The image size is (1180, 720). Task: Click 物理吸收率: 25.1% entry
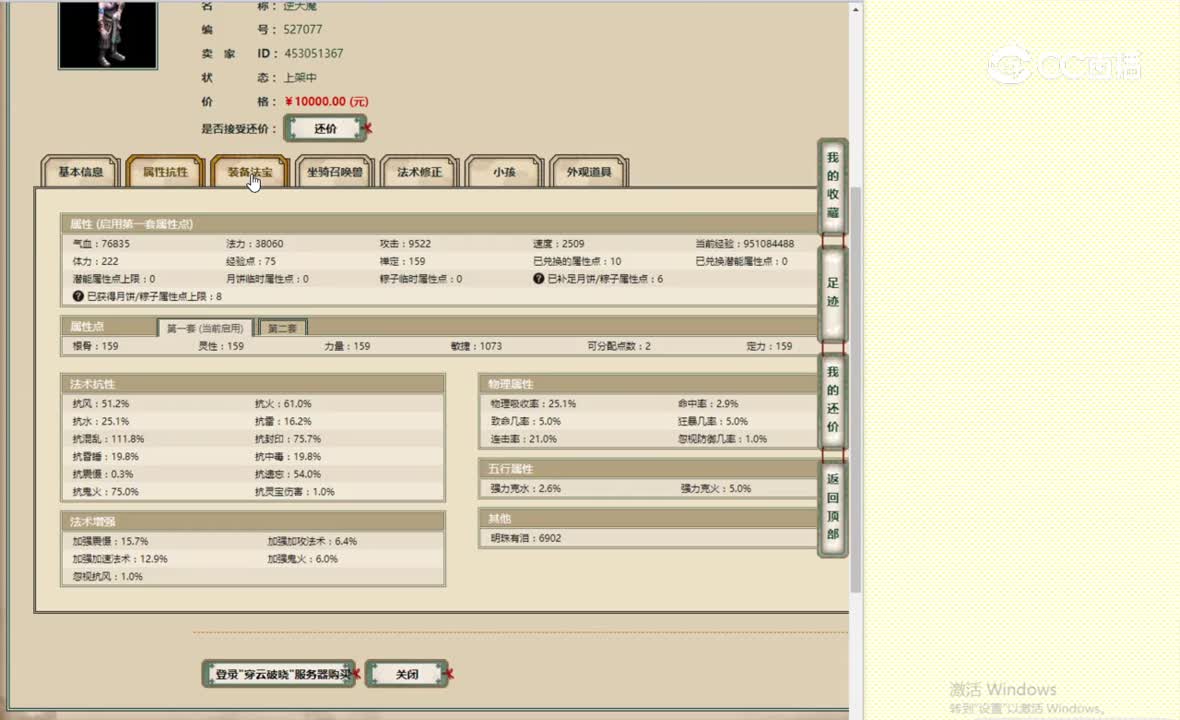click(x=533, y=404)
